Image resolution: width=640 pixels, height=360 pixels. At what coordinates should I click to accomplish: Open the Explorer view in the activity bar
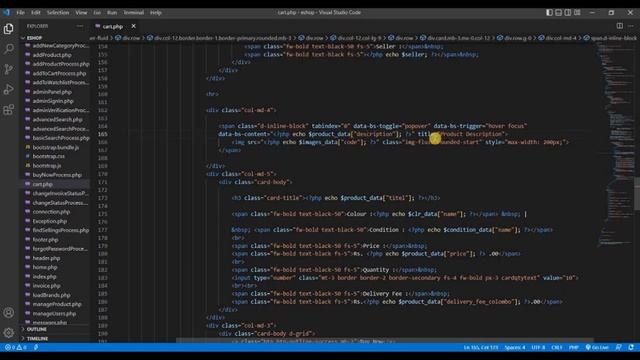click(x=9, y=29)
